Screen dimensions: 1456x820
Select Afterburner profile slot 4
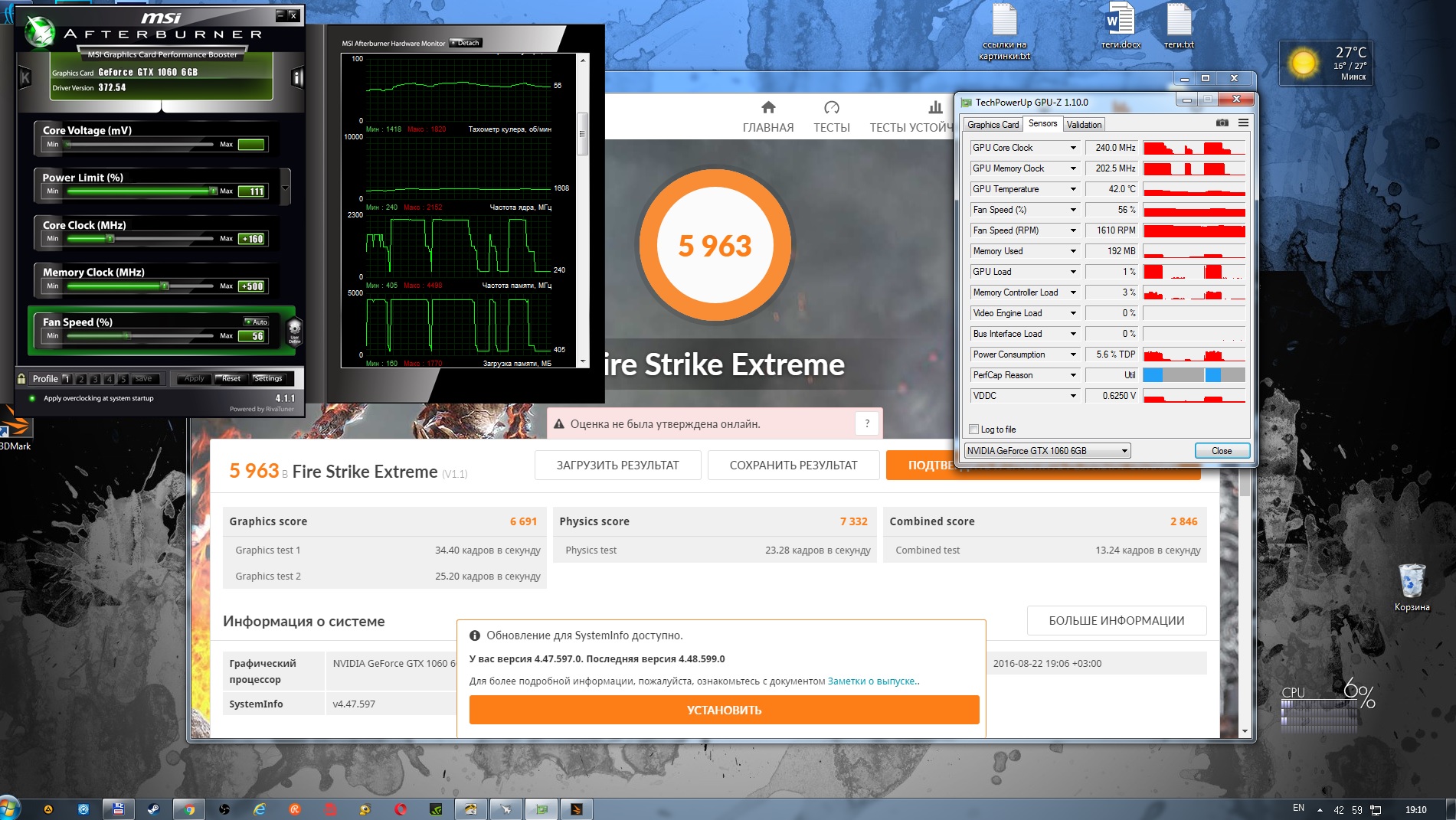(109, 378)
